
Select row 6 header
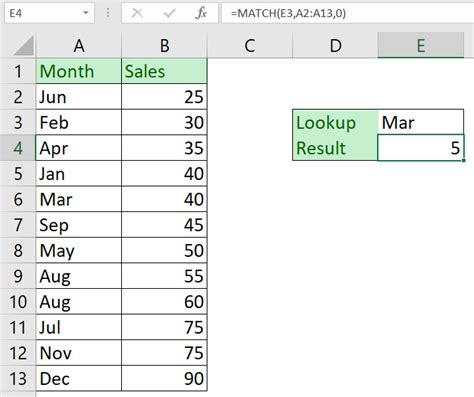click(18, 199)
